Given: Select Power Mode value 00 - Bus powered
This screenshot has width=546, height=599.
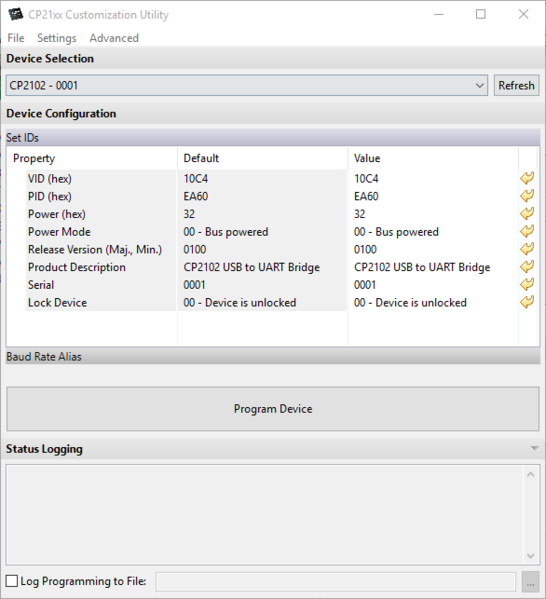Looking at the screenshot, I should pos(433,232).
